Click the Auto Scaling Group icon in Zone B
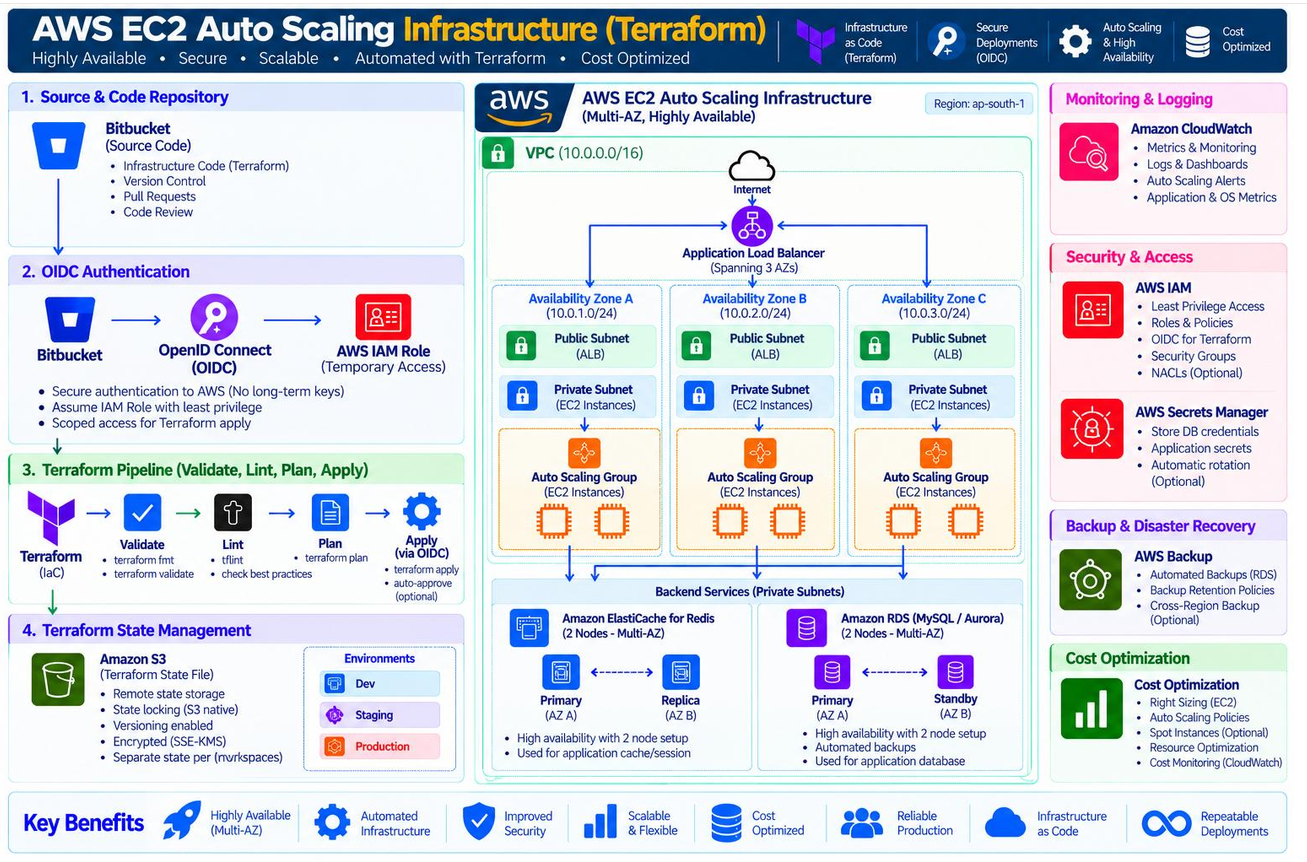 (760, 453)
